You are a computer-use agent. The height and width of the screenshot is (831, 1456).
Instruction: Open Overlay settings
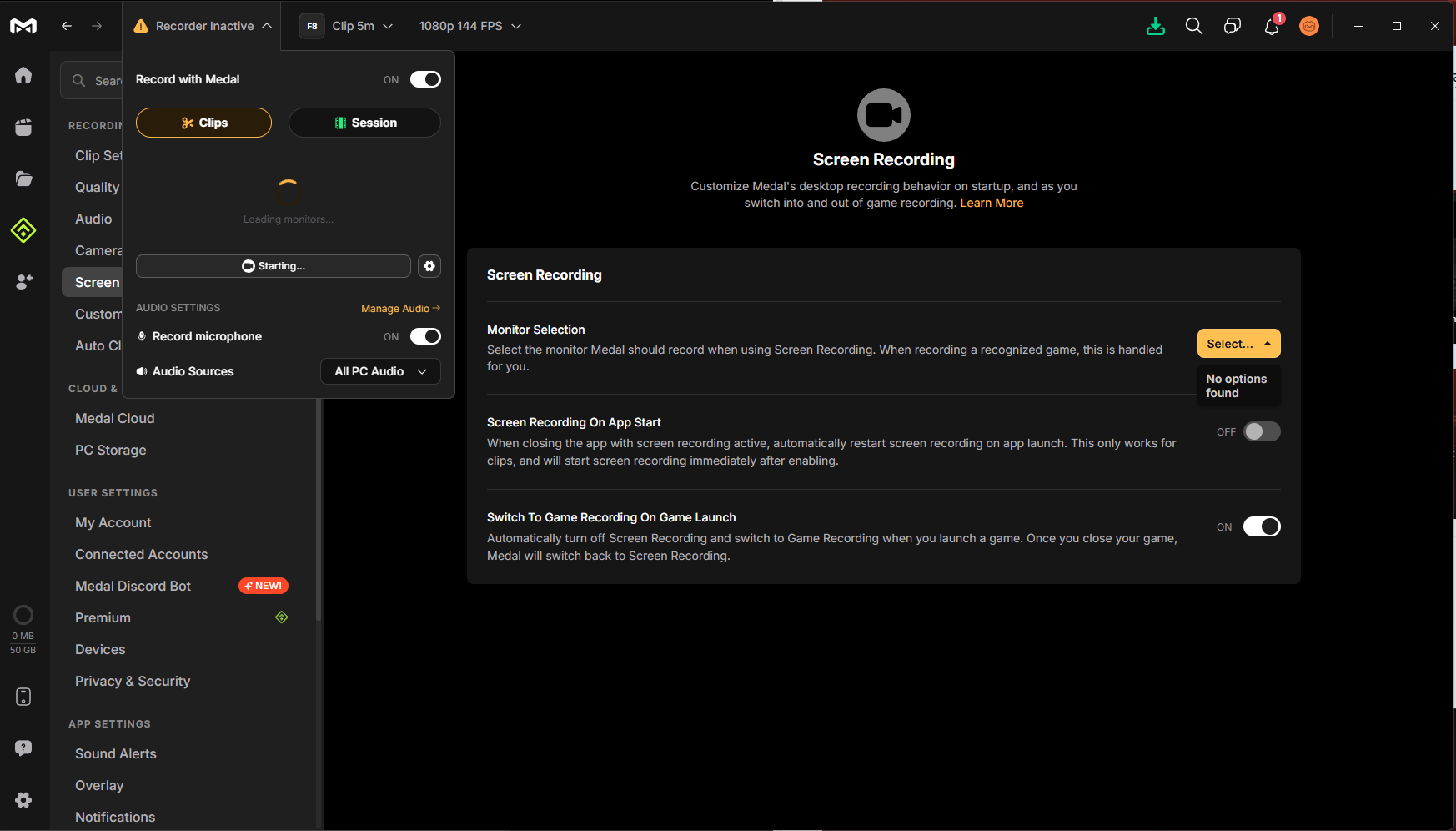[99, 785]
